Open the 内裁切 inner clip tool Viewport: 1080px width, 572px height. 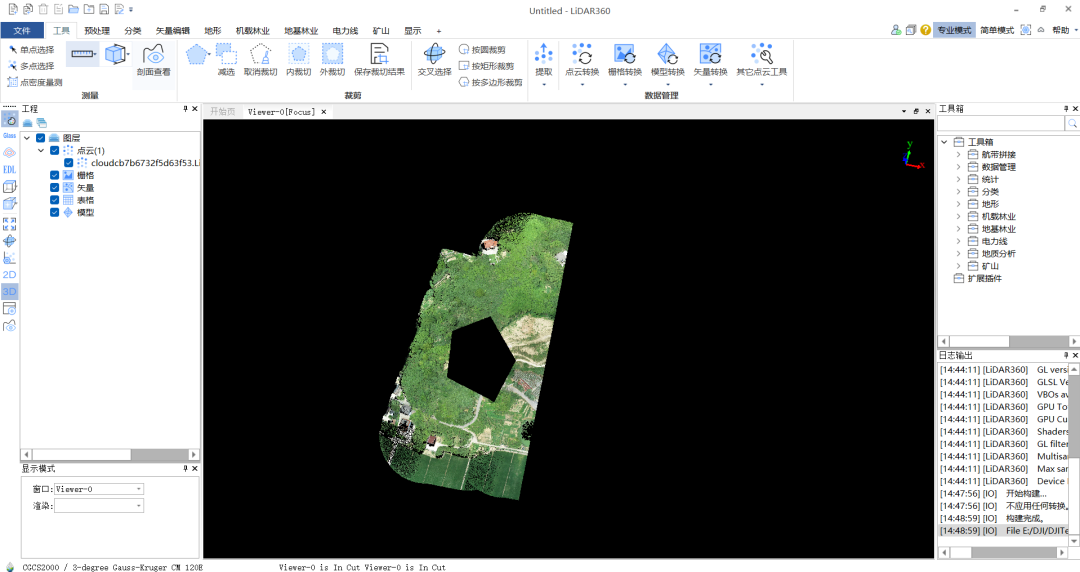click(x=298, y=59)
